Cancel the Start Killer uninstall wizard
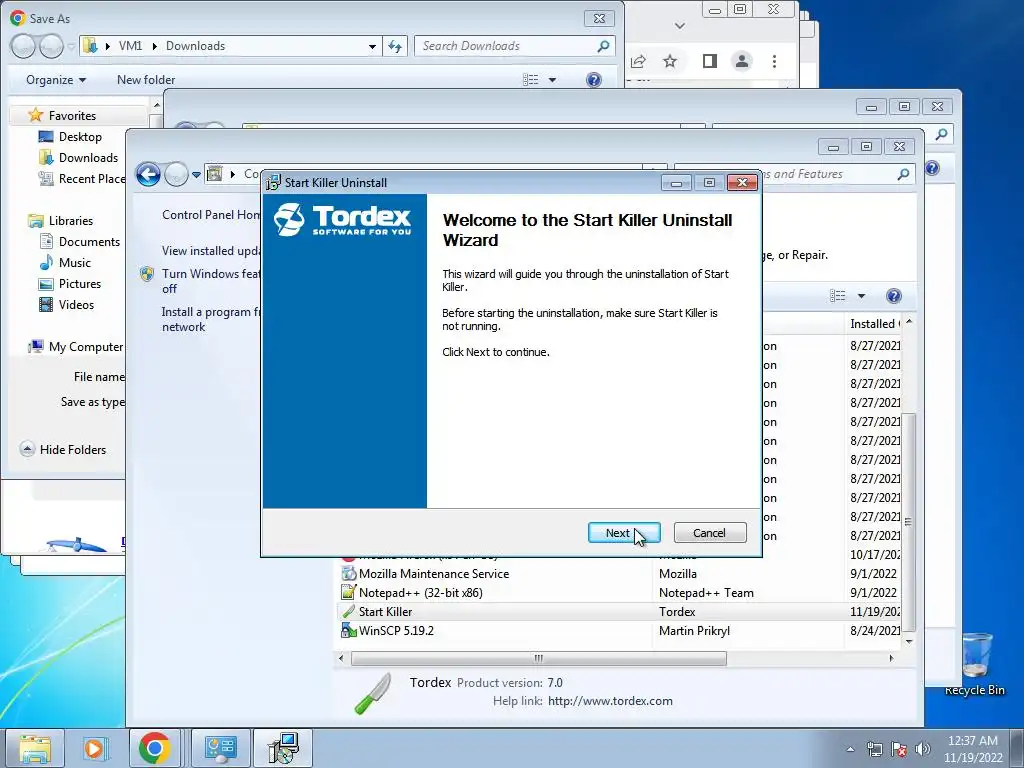Image resolution: width=1024 pixels, height=768 pixels. (709, 533)
